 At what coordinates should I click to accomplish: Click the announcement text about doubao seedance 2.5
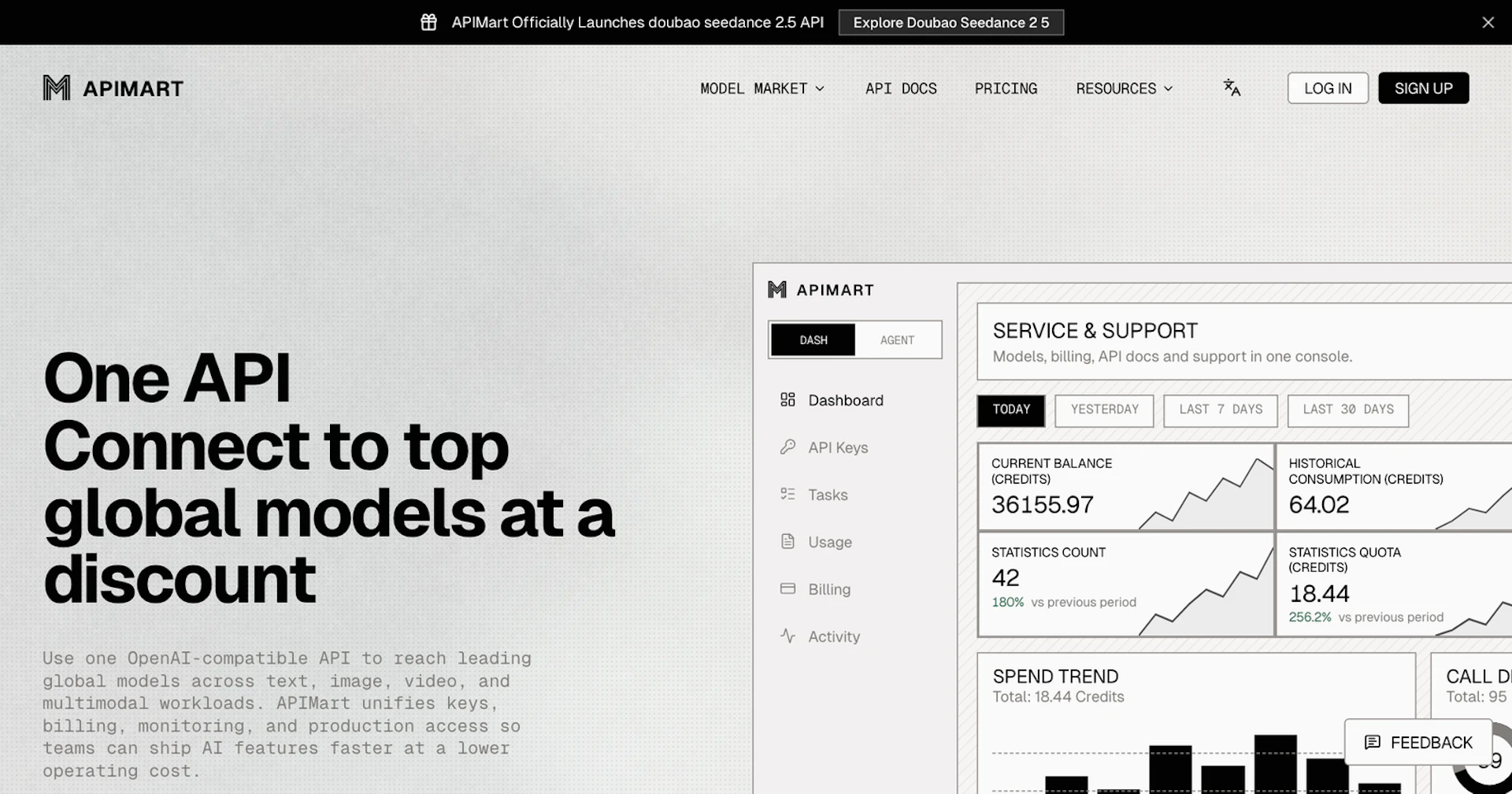[638, 22]
